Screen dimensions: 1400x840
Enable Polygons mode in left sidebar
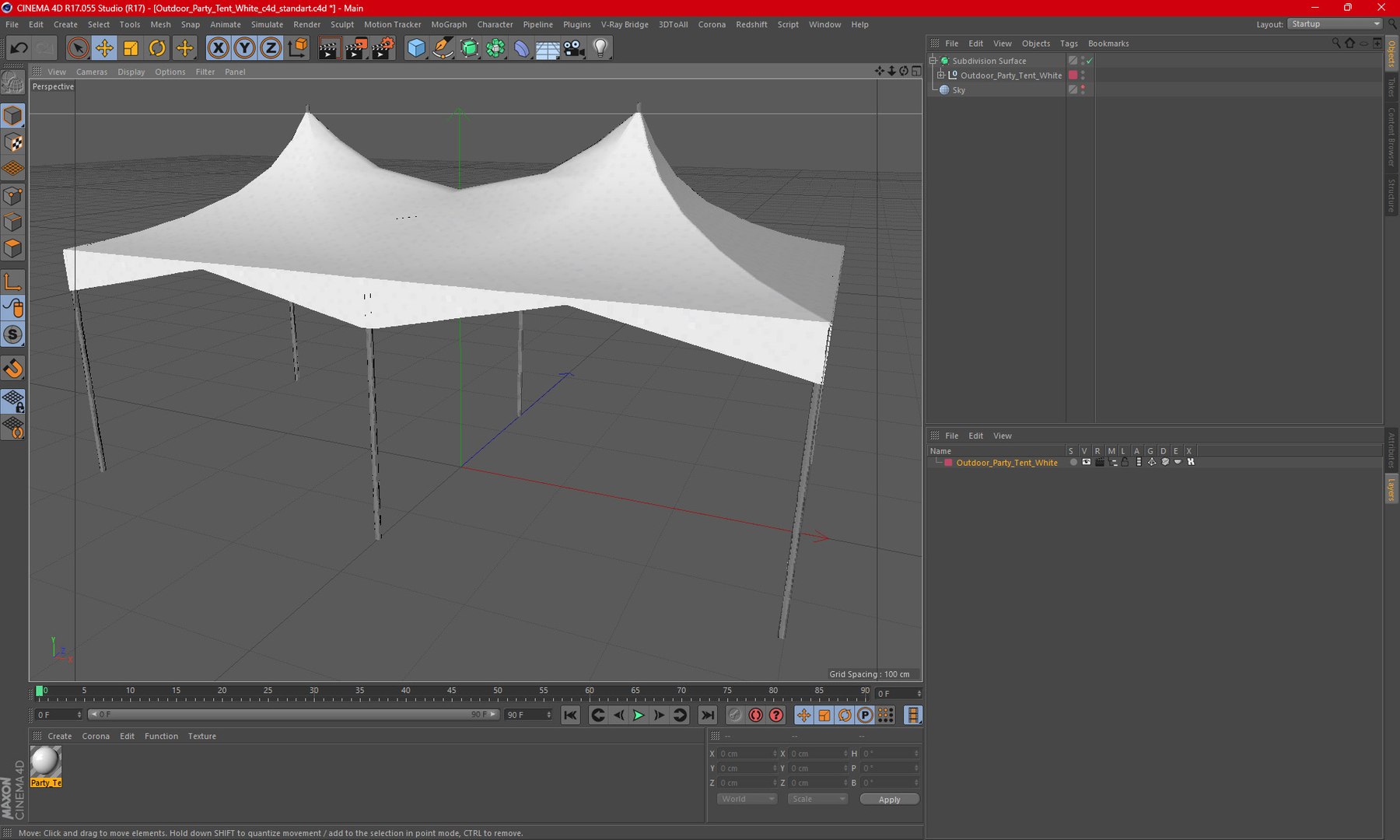(x=13, y=248)
